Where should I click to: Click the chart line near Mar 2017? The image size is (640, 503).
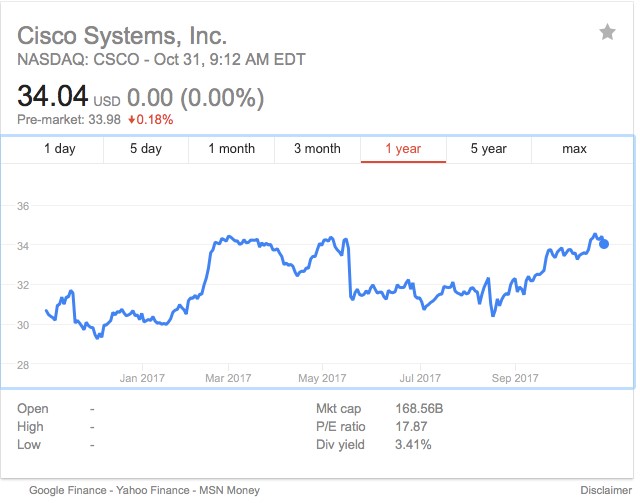[x=228, y=237]
